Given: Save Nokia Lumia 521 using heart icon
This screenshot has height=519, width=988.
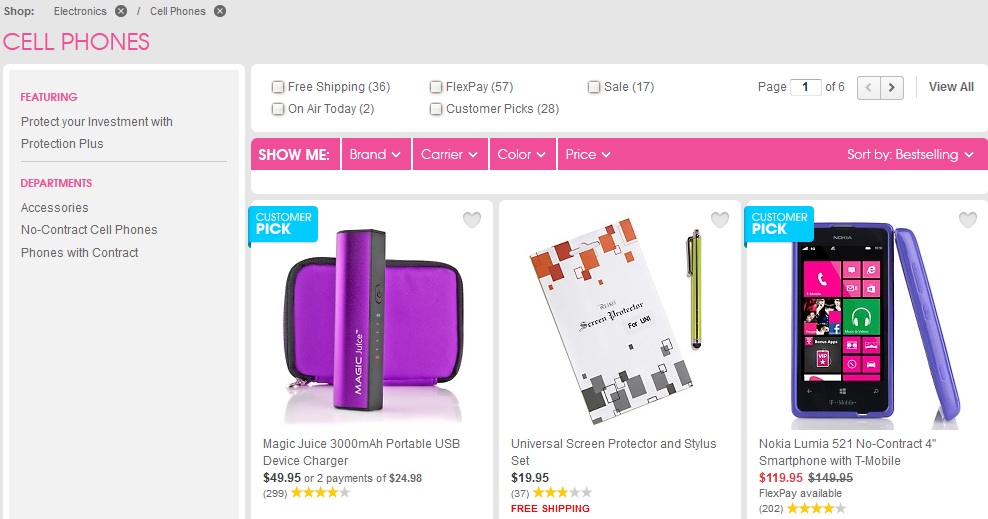Looking at the screenshot, I should tap(967, 220).
